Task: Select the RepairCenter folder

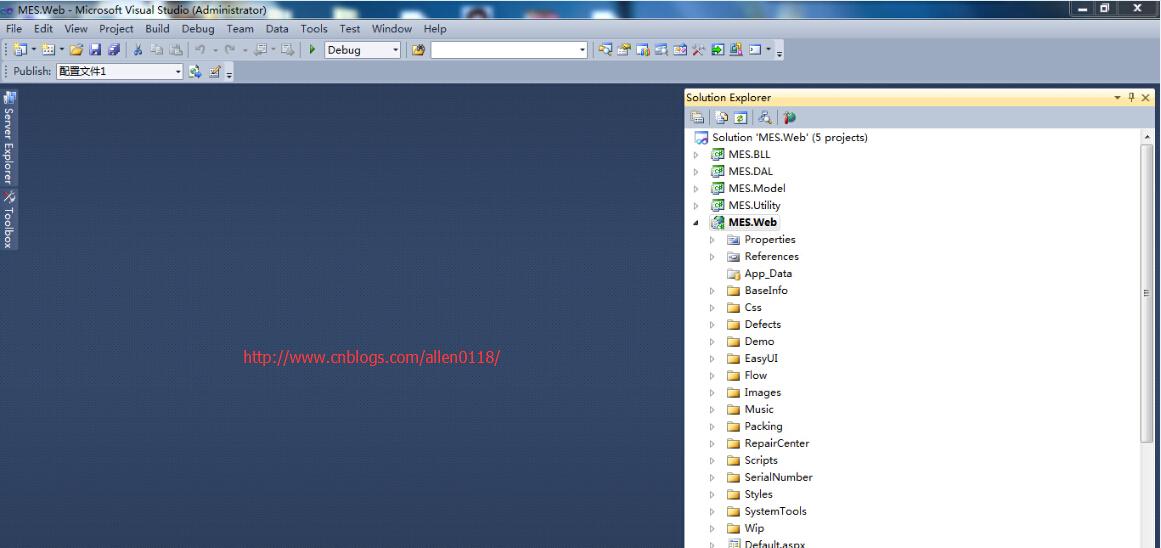Action: click(777, 444)
